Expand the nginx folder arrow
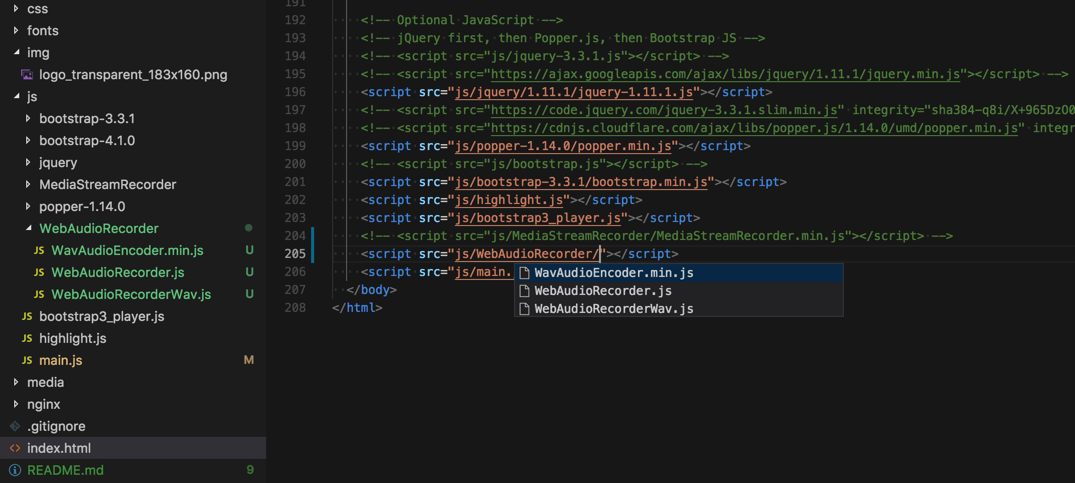1075x483 pixels. 15,404
